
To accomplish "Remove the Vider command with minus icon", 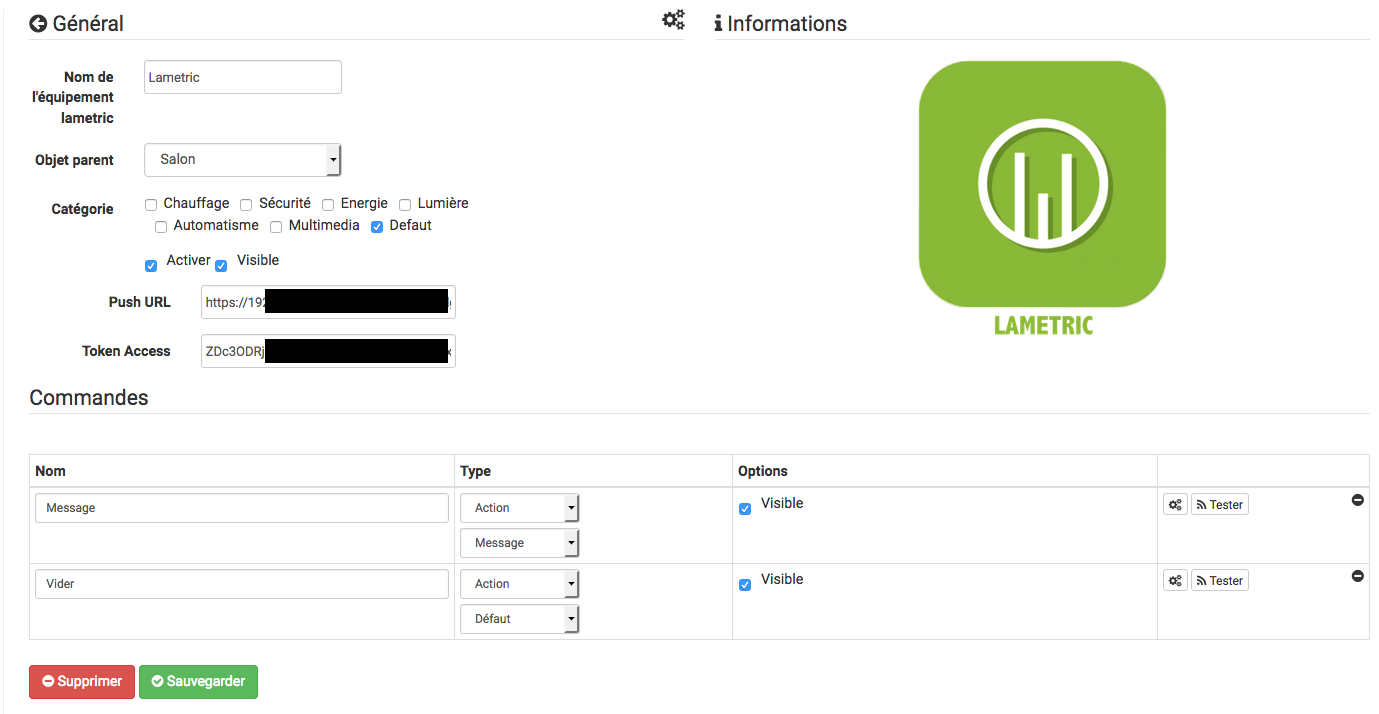I will point(1358,576).
